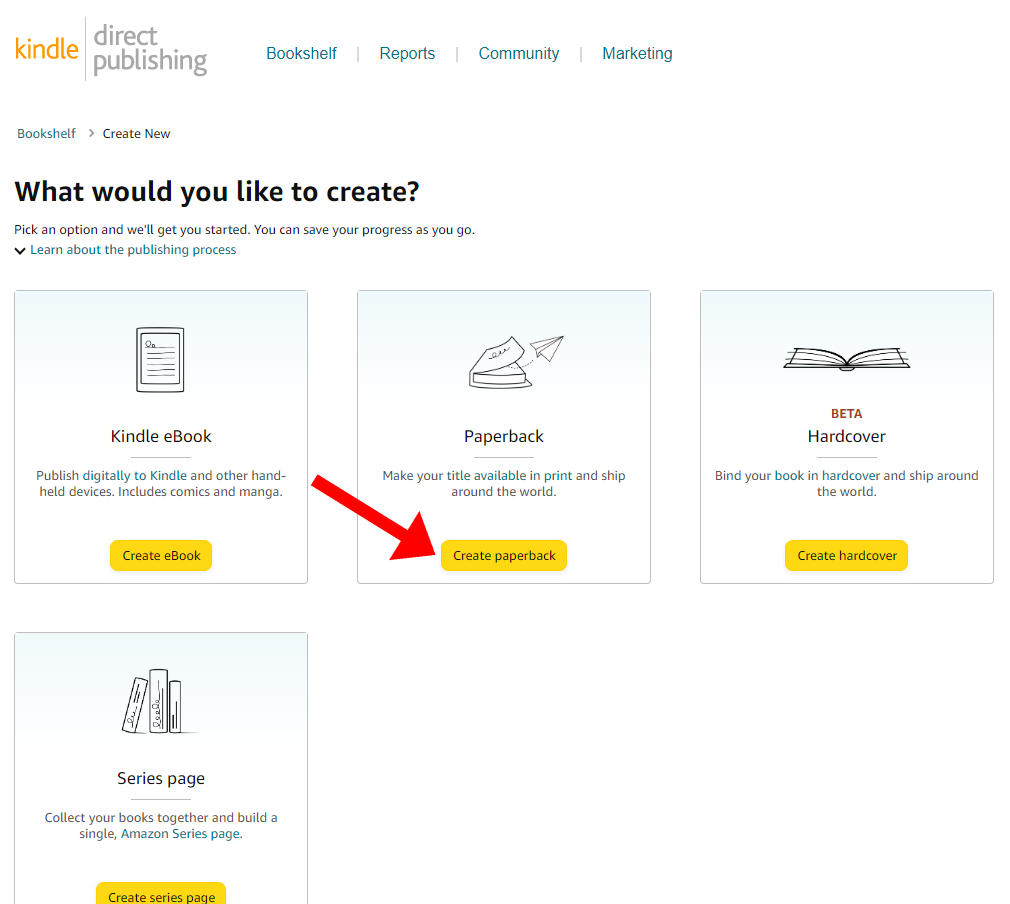Open the Bookshelf menu item
The width and height of the screenshot is (1010, 904).
click(x=301, y=53)
